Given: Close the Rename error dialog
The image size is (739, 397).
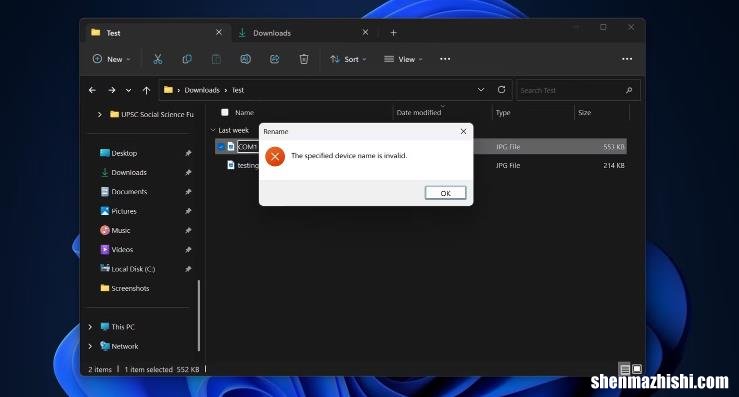Looking at the screenshot, I should coord(463,132).
